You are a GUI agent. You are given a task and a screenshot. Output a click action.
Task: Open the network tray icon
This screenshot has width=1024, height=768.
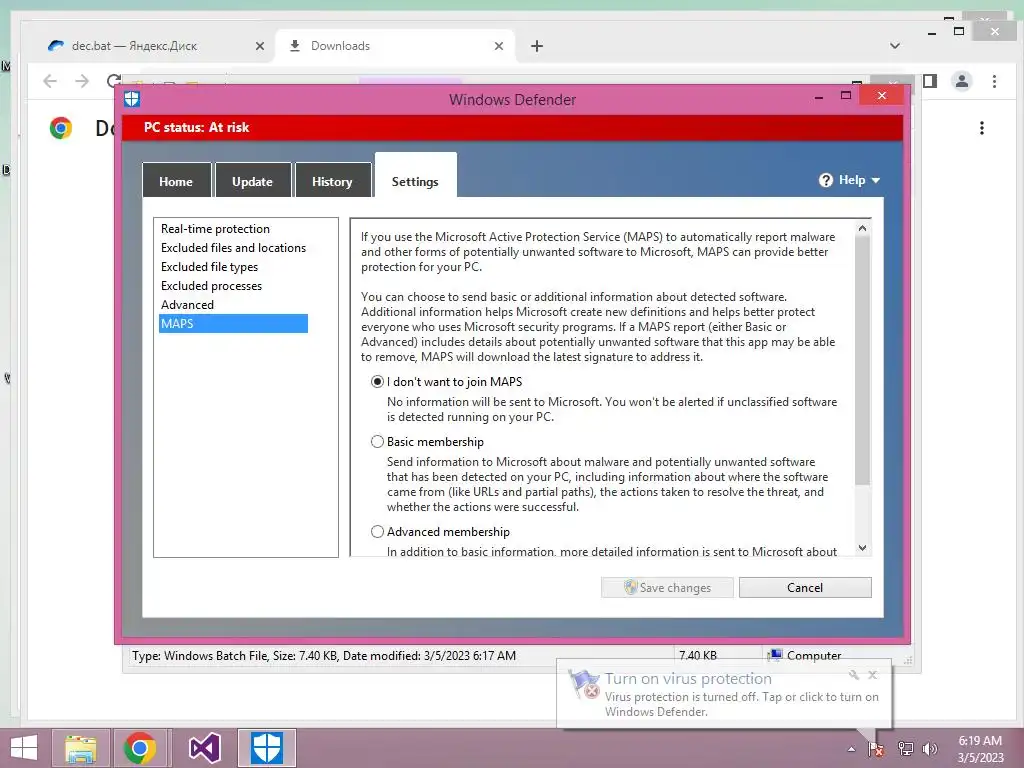click(905, 749)
